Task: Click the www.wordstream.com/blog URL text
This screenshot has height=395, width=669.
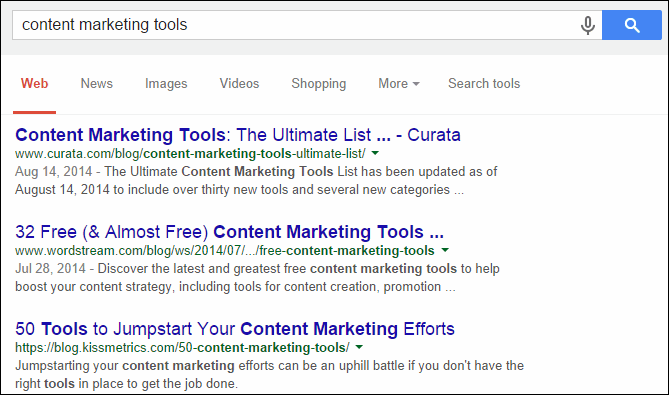Action: 225,250
